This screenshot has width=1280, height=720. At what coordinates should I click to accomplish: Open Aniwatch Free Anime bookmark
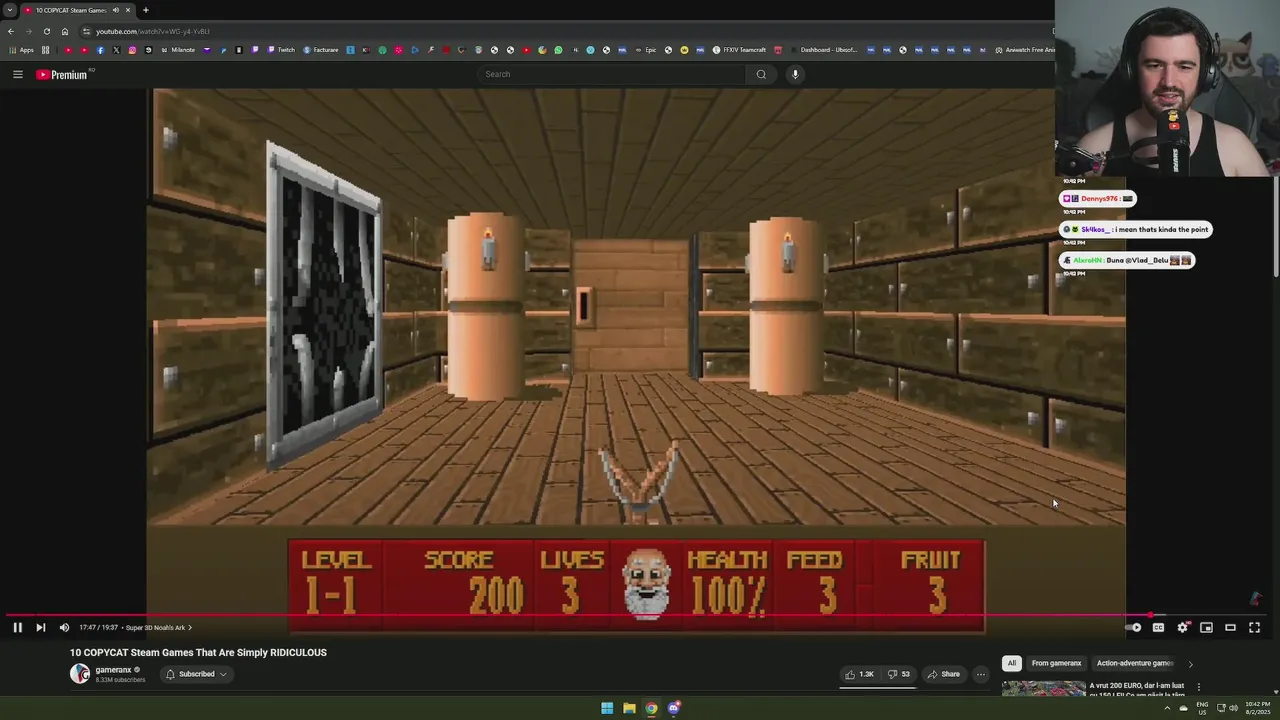pyautogui.click(x=1024, y=50)
